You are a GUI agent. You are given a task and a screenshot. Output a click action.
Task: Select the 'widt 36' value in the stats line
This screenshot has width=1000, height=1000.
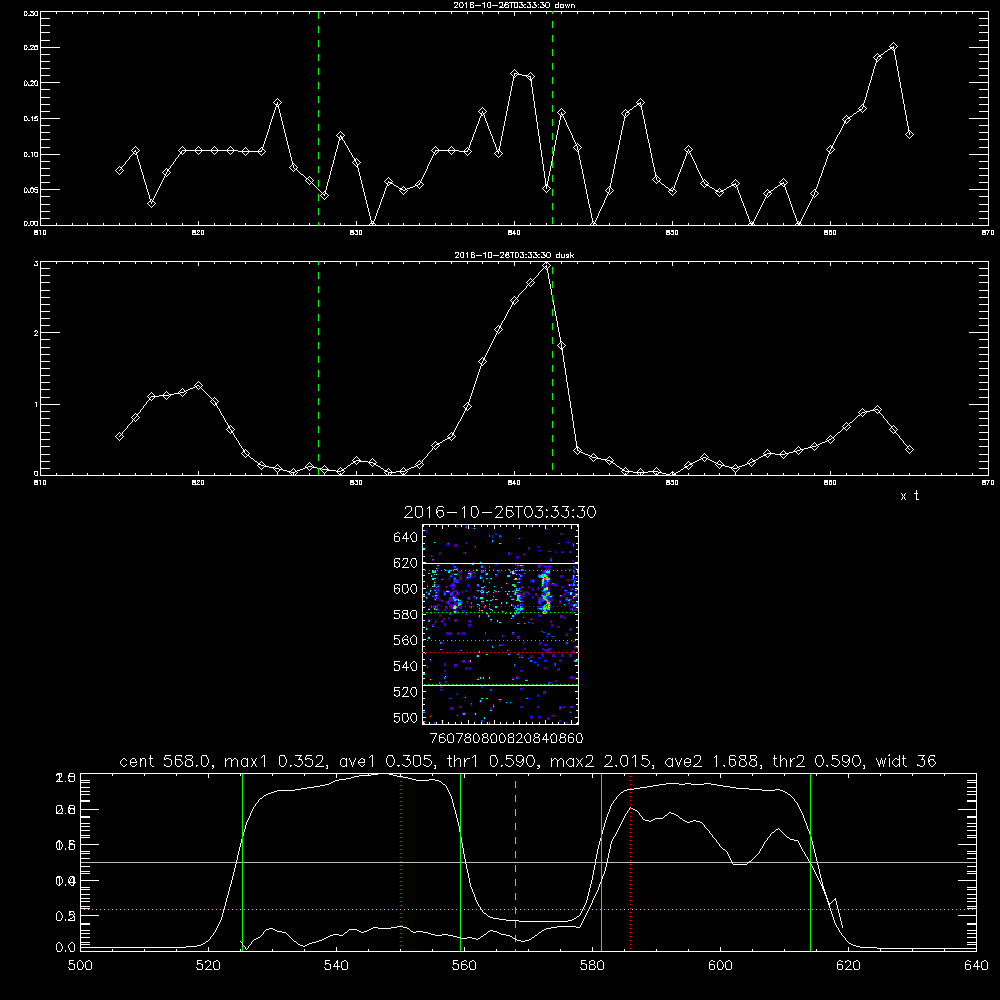pos(906,761)
